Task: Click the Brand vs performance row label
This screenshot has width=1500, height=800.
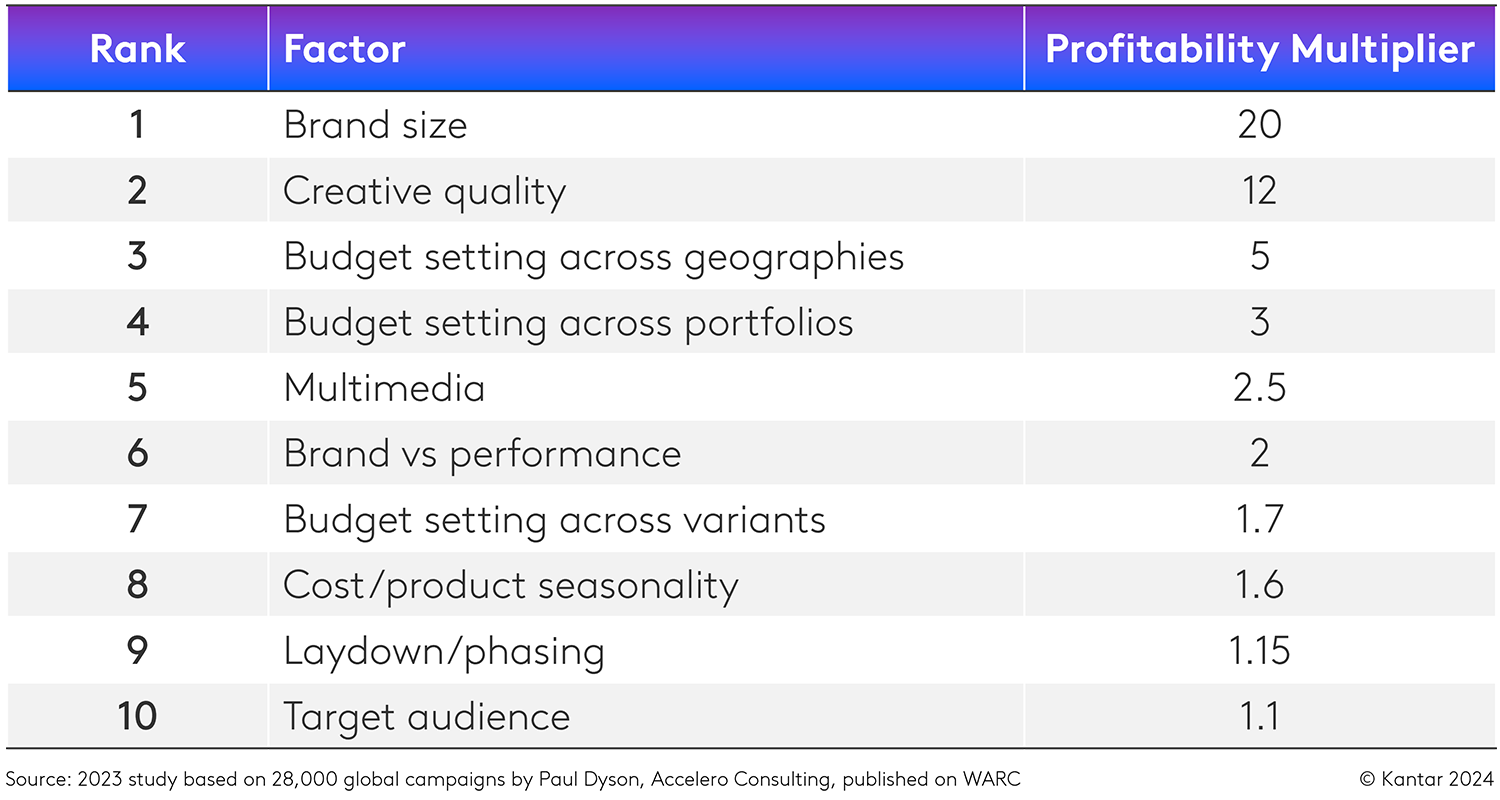Action: 482,454
